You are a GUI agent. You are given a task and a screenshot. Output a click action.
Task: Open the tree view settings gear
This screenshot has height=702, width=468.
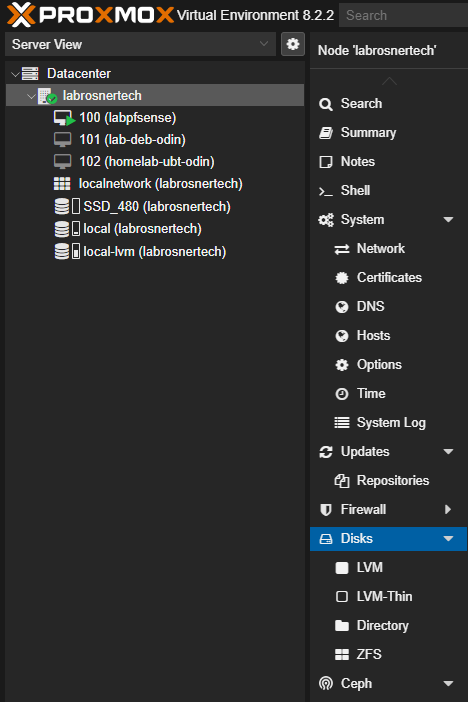click(x=293, y=44)
